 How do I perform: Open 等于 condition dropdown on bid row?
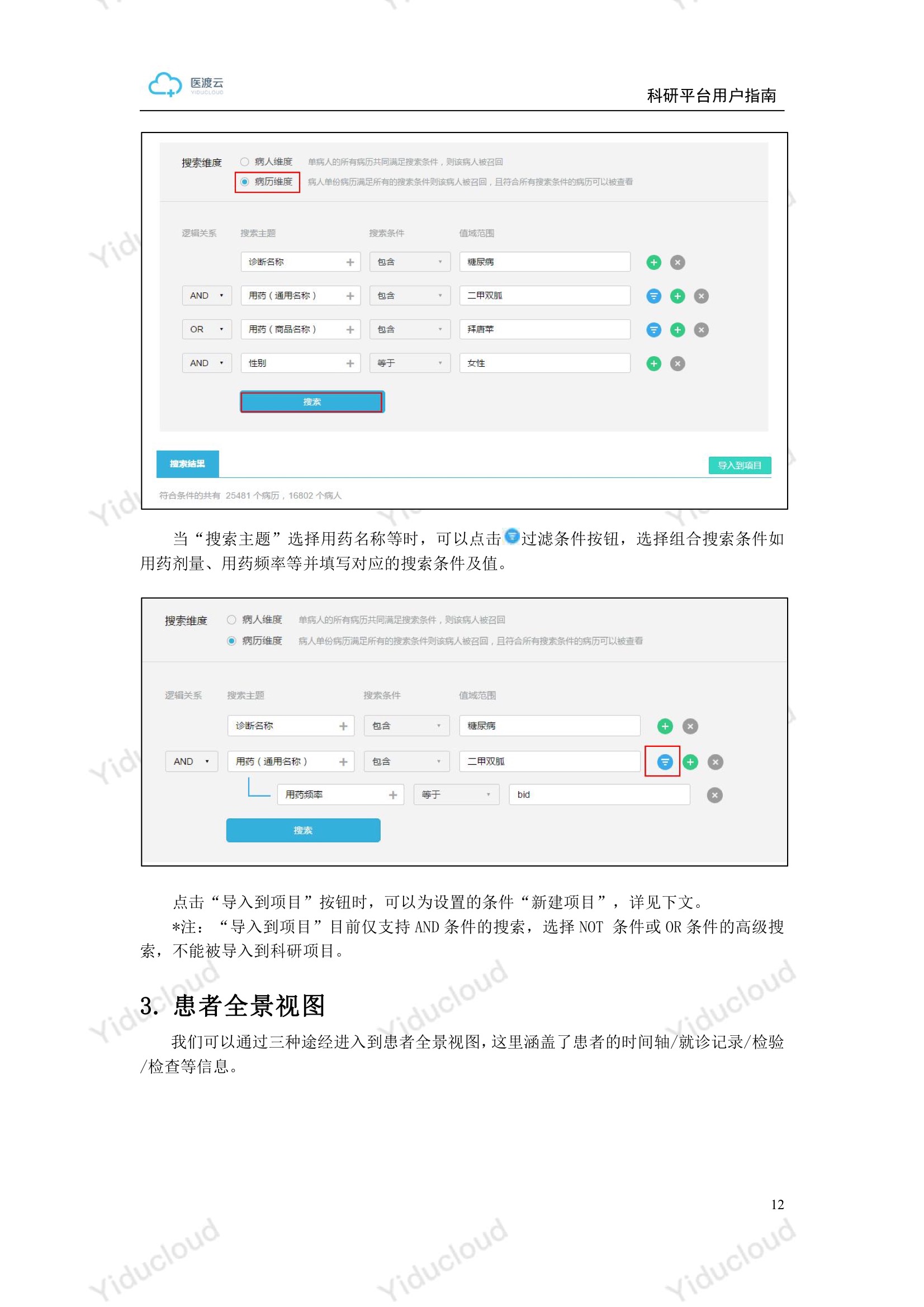point(457,795)
